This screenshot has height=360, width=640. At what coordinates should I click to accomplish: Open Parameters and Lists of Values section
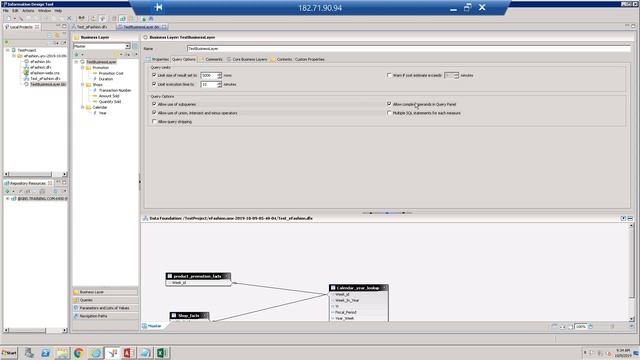click(x=105, y=308)
